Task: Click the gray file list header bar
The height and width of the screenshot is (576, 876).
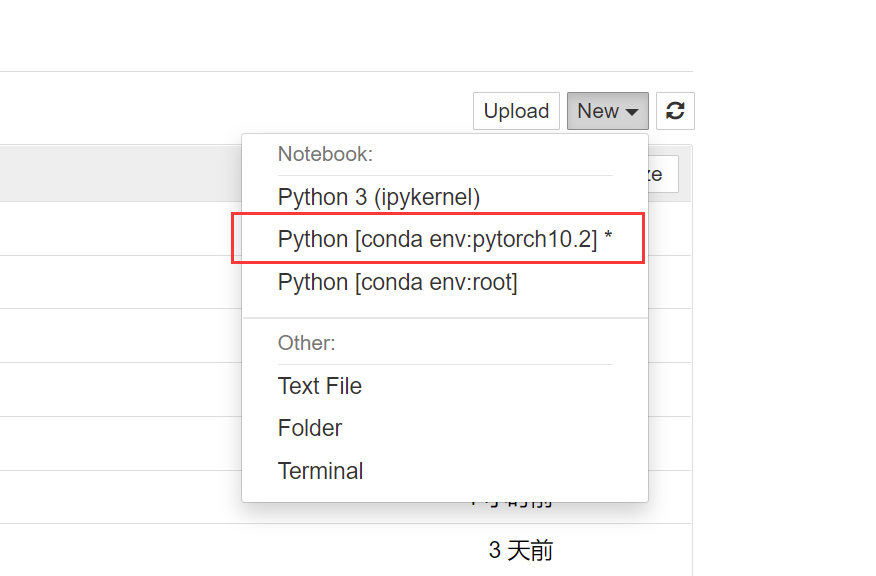Action: coord(120,173)
